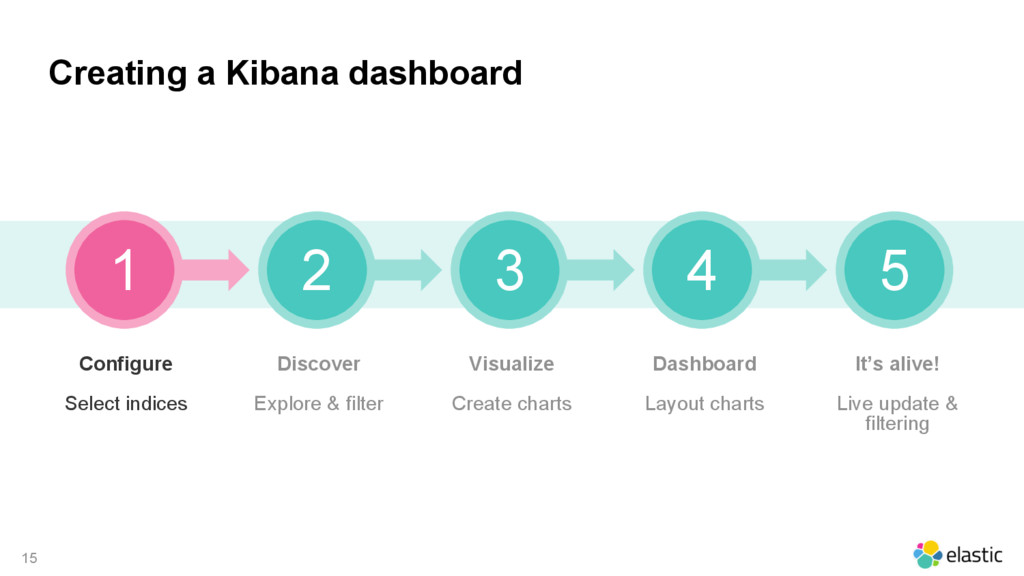Viewport: 1024px width, 576px height.
Task: Click the arrow between steps 3 and 4
Action: (601, 270)
